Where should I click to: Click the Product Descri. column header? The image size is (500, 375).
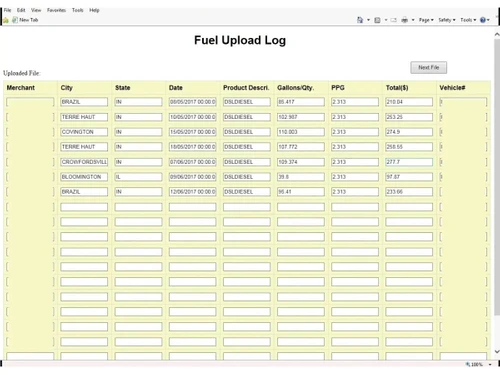click(x=246, y=88)
